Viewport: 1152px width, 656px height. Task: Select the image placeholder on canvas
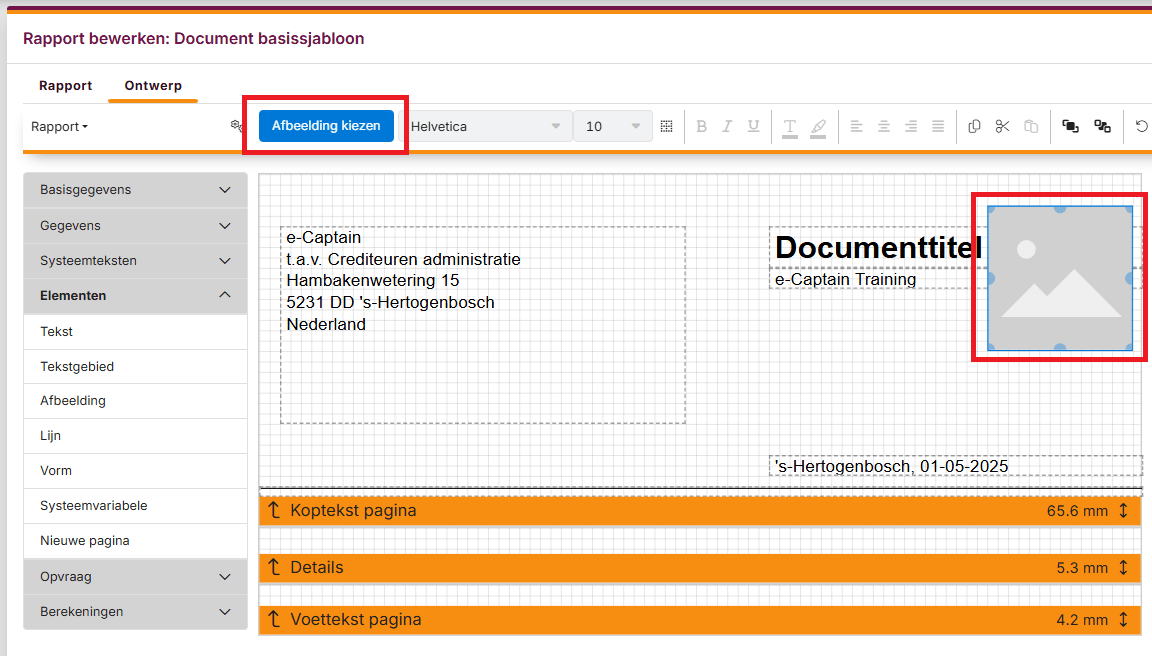[1059, 278]
